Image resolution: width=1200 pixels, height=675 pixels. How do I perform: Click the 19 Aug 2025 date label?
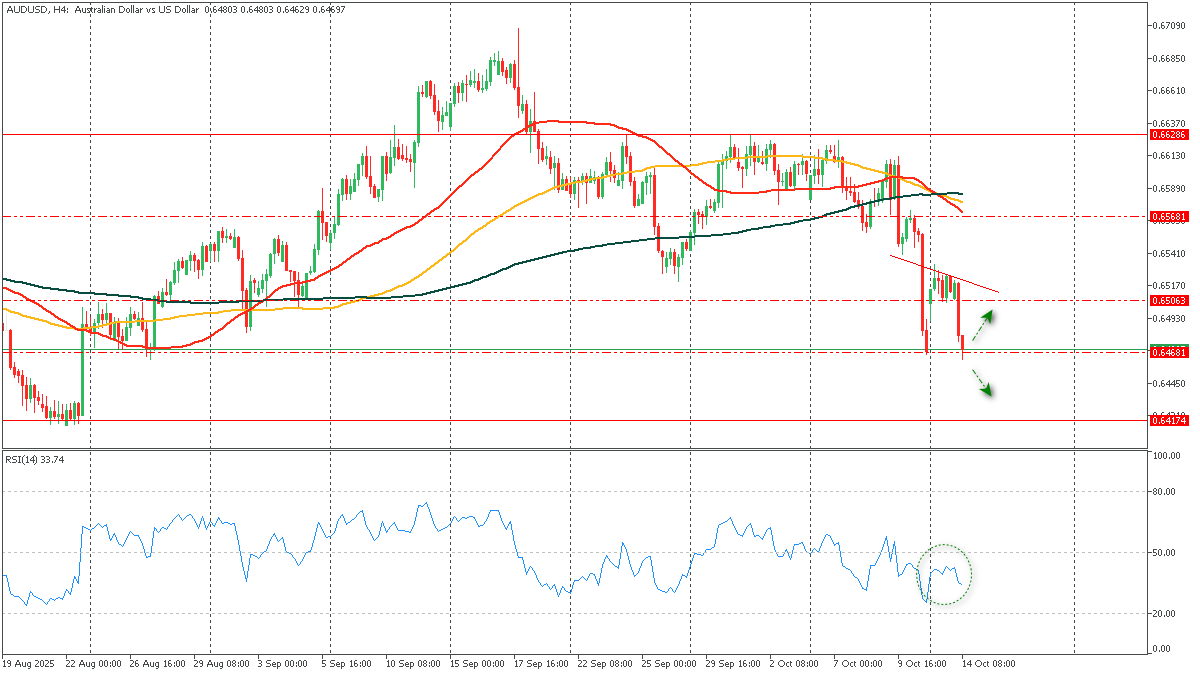click(x=28, y=663)
